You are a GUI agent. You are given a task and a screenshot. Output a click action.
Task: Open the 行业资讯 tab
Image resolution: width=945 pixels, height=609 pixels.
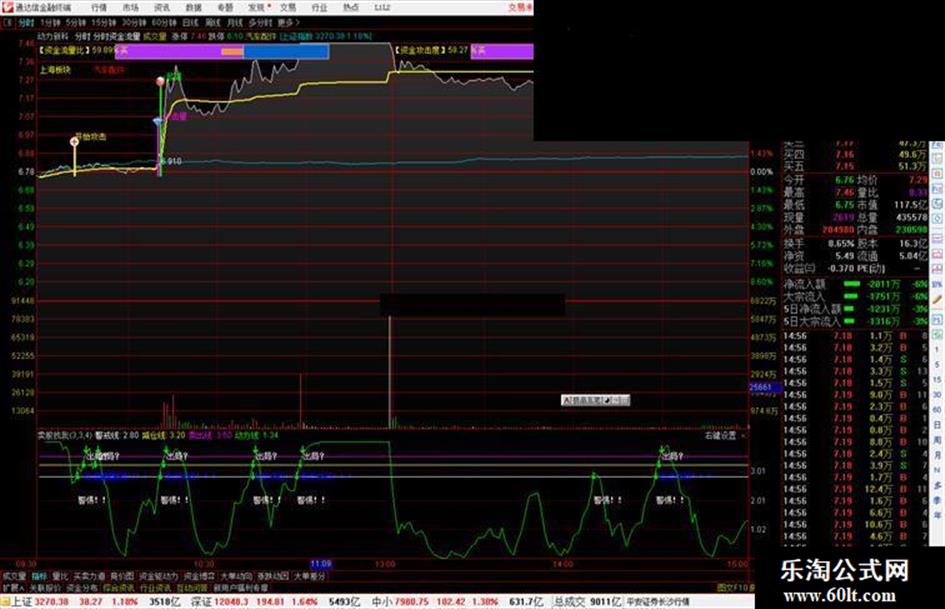coord(156,588)
